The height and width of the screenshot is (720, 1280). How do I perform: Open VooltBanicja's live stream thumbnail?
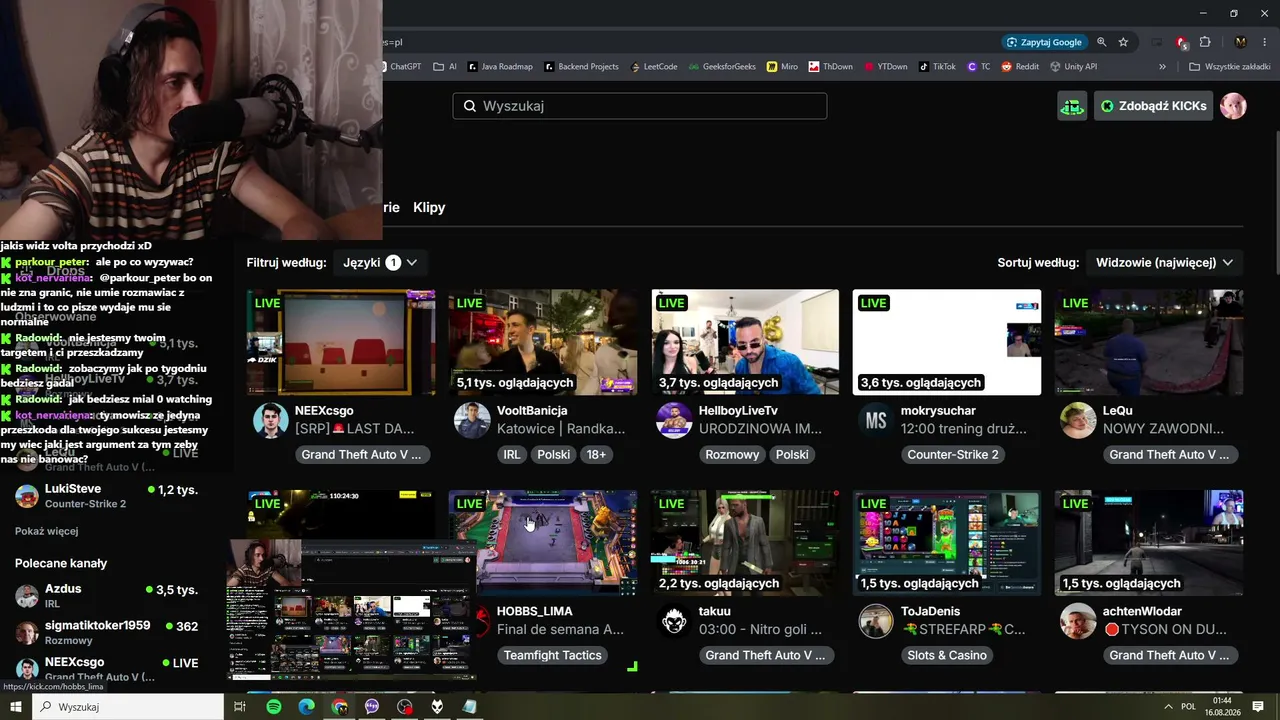(x=543, y=342)
